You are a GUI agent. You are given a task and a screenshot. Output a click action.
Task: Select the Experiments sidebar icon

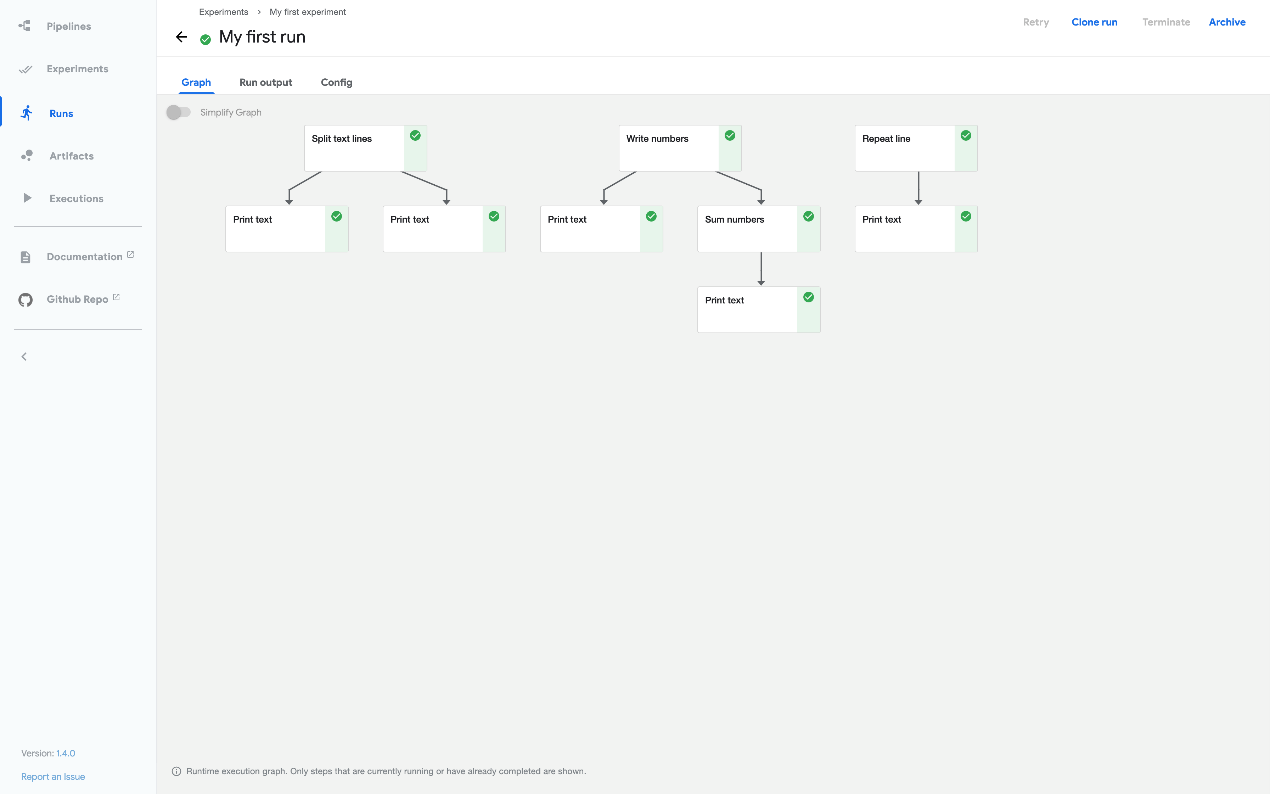[25, 69]
